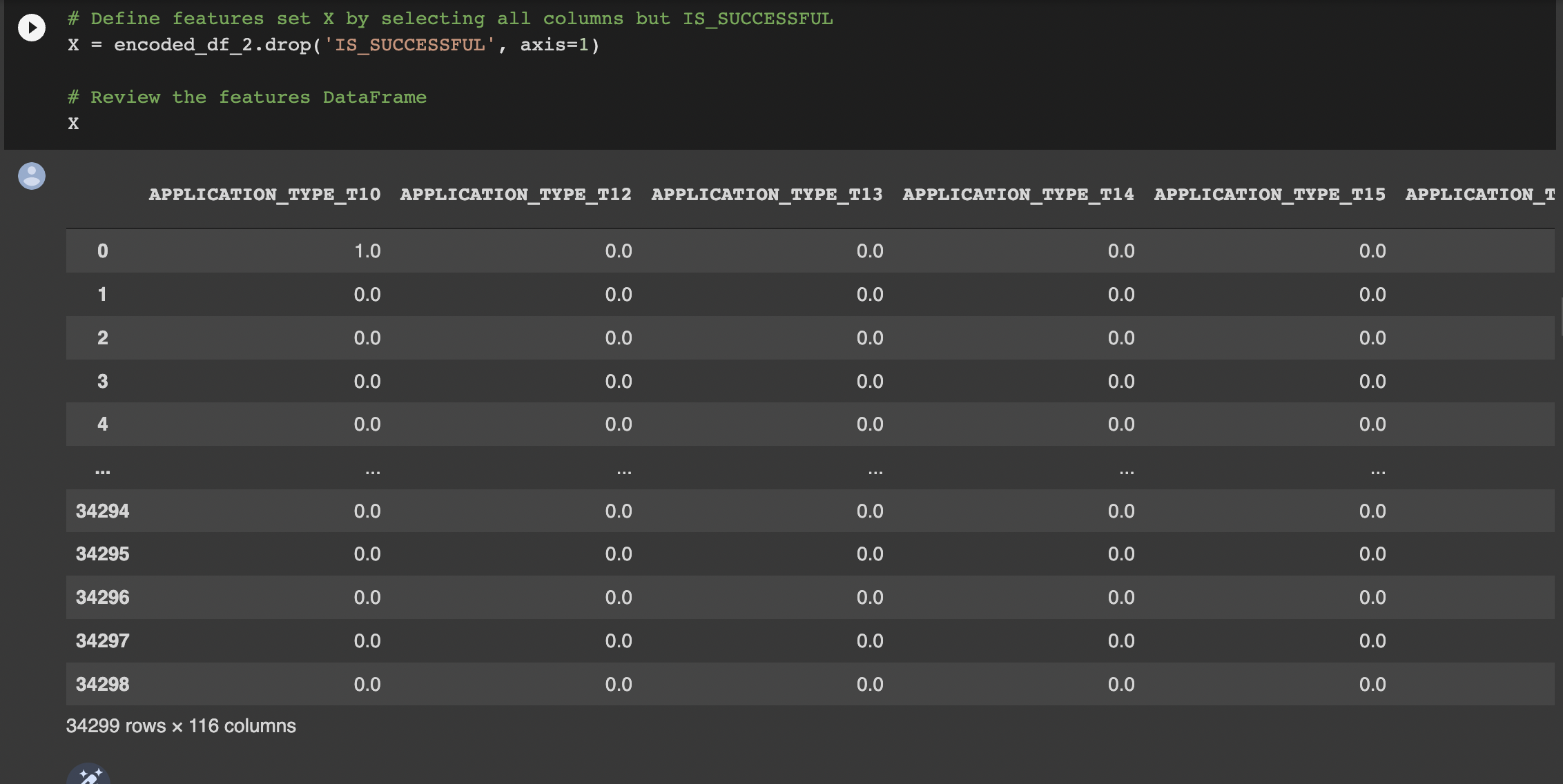Select the APPLICATION_TYPE_T15 column header
Viewport: 1563px width, 784px height.
[1269, 194]
